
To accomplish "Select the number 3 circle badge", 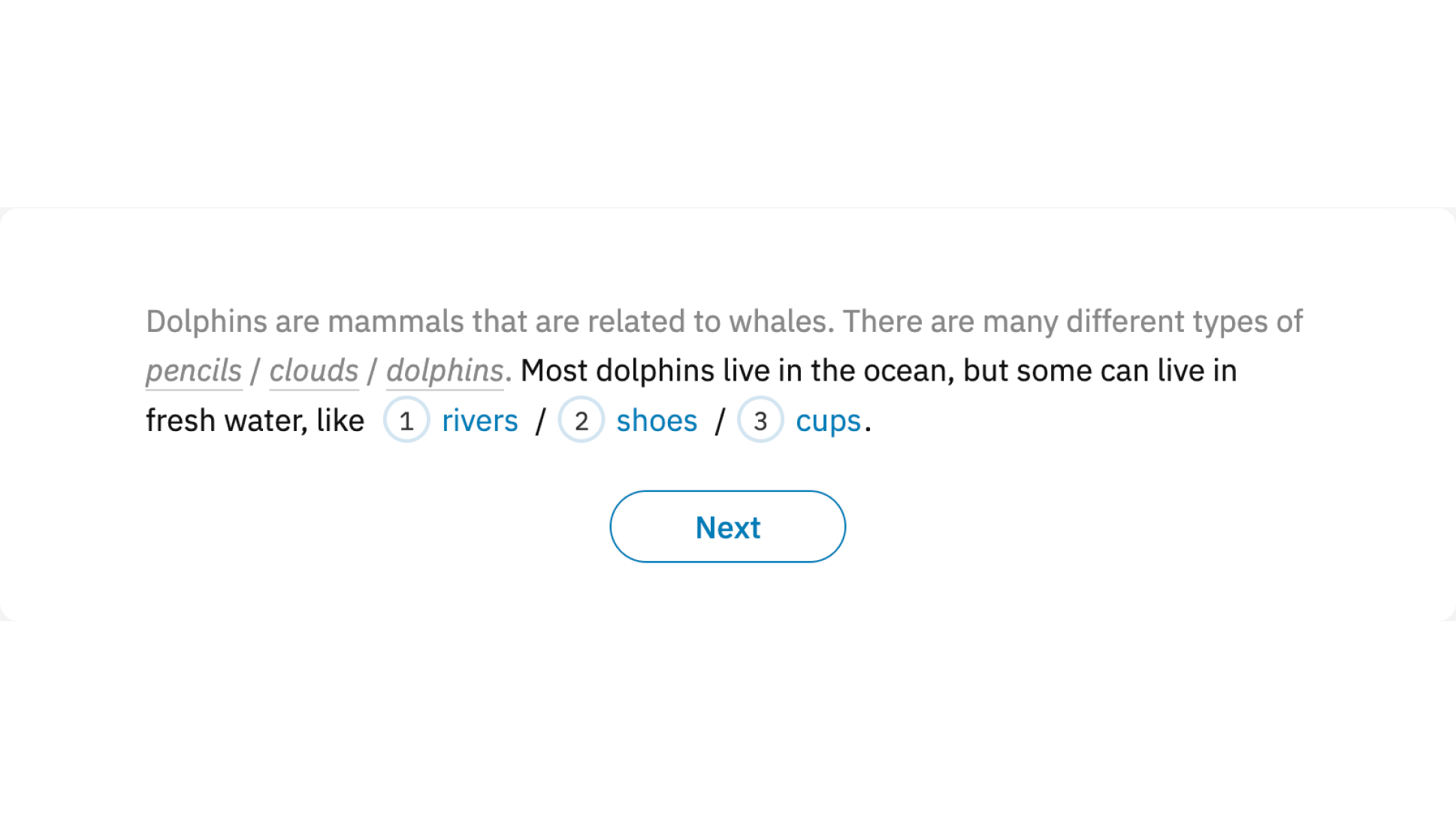I will coord(760,420).
